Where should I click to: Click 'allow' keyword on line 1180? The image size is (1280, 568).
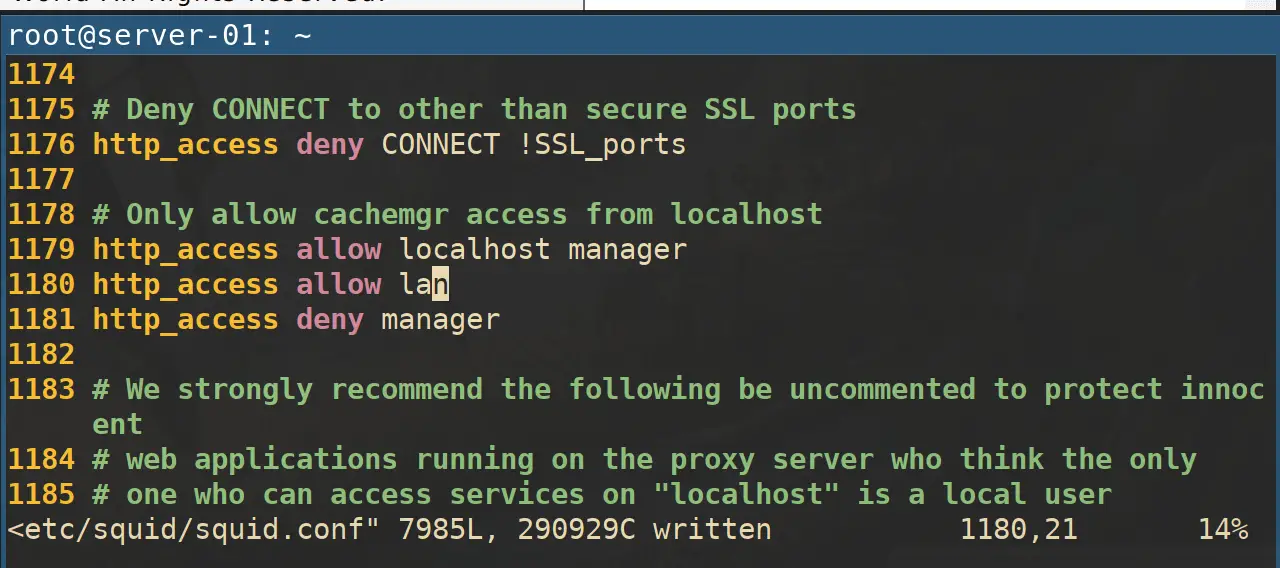[x=339, y=284]
